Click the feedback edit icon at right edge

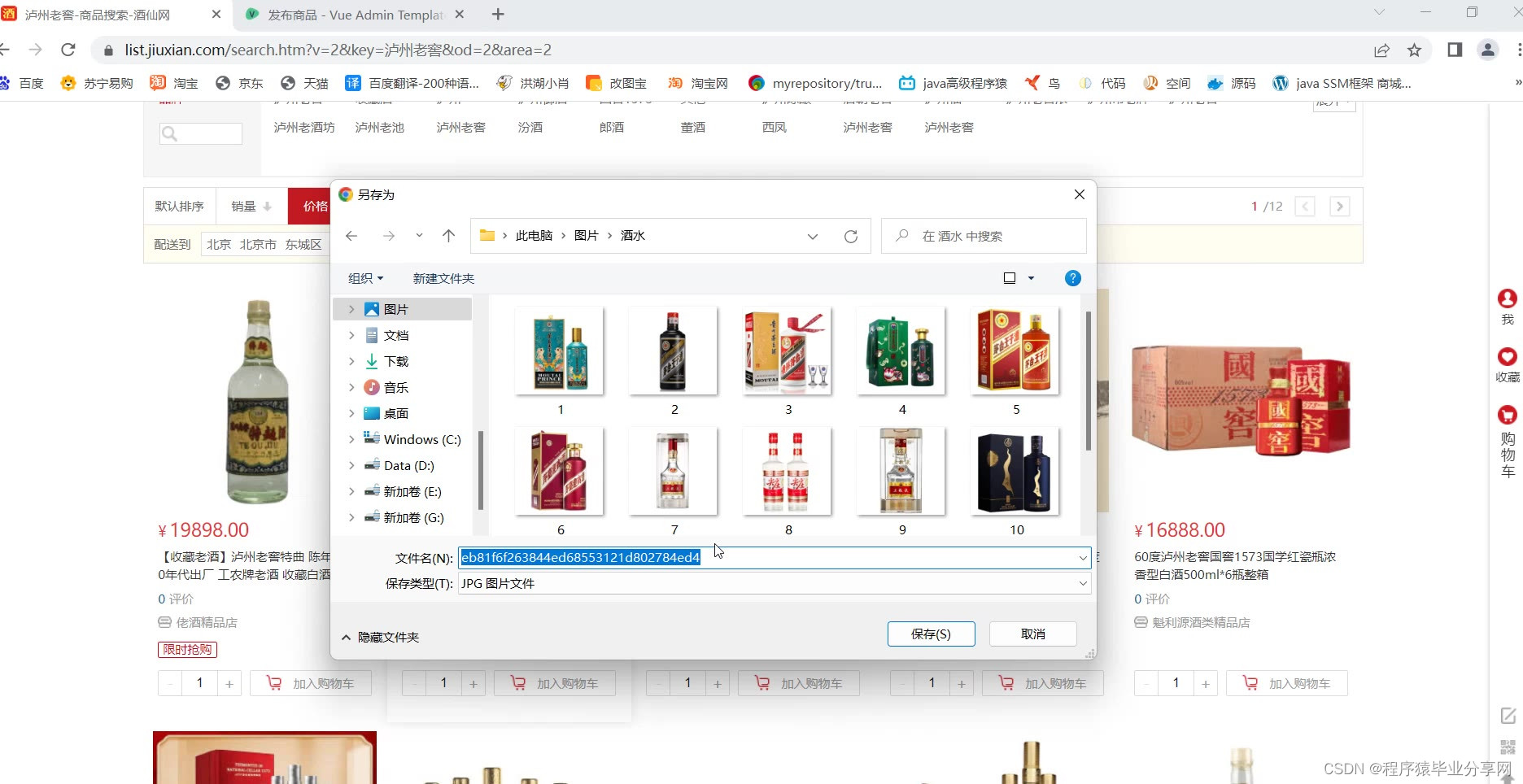(x=1508, y=716)
